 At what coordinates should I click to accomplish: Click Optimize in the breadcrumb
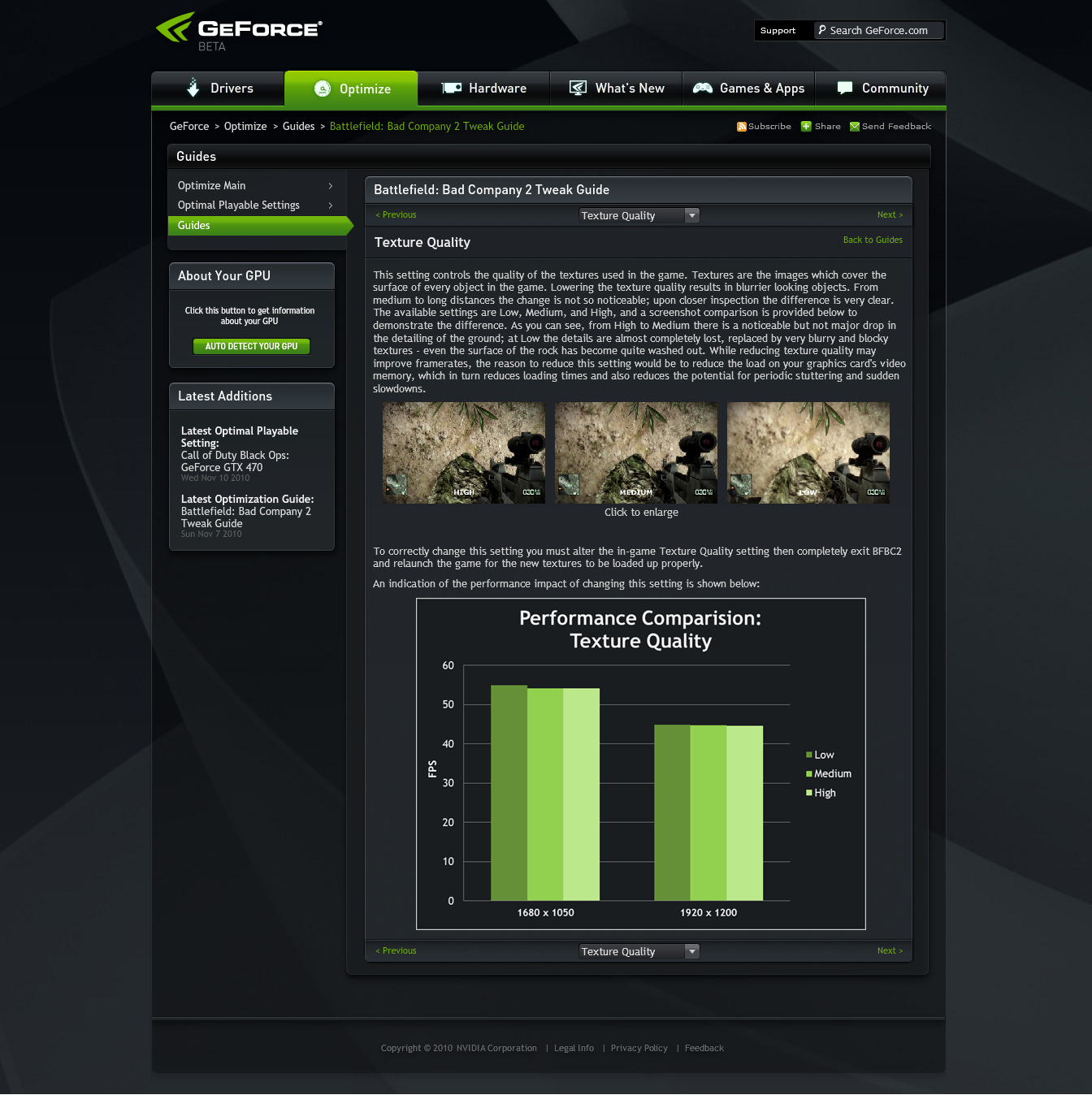click(x=245, y=126)
